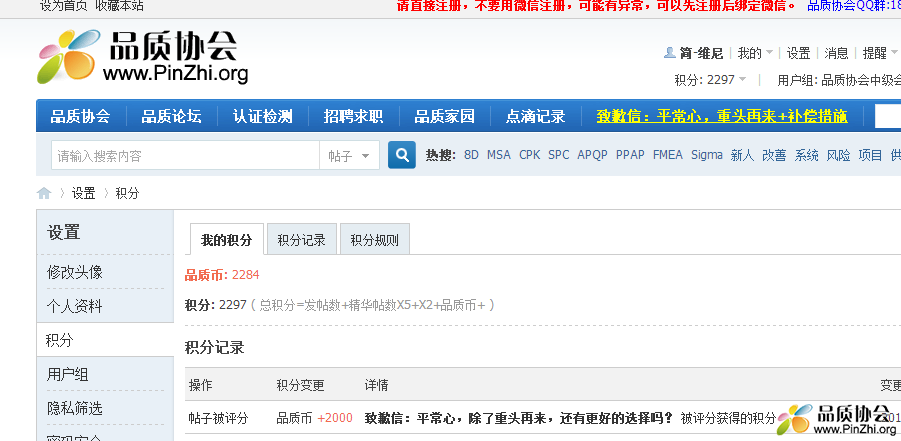901x441 pixels.
Task: Open the 帖子 search type dropdown
Action: pyautogui.click(x=349, y=156)
